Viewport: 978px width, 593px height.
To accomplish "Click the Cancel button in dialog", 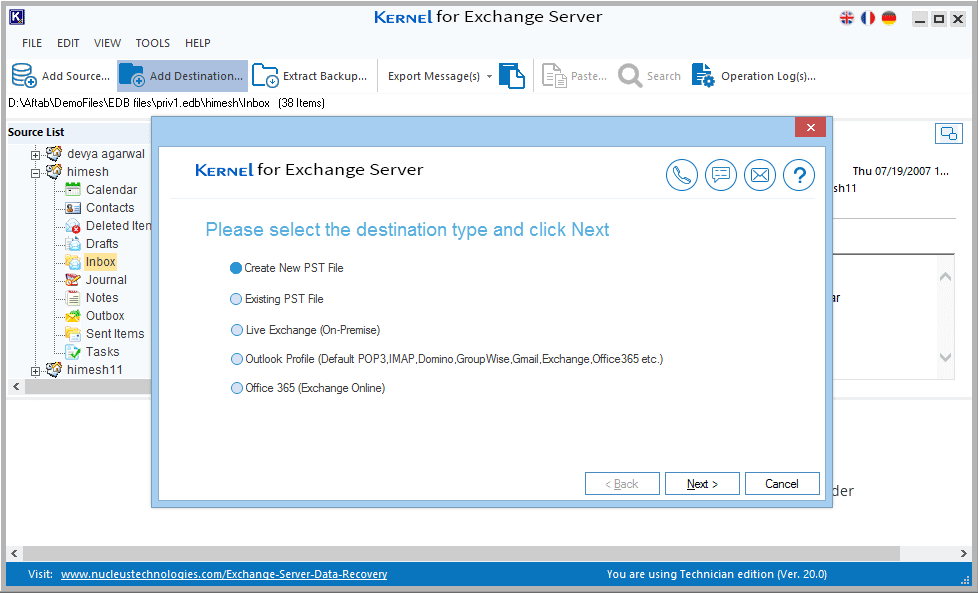I will [782, 484].
